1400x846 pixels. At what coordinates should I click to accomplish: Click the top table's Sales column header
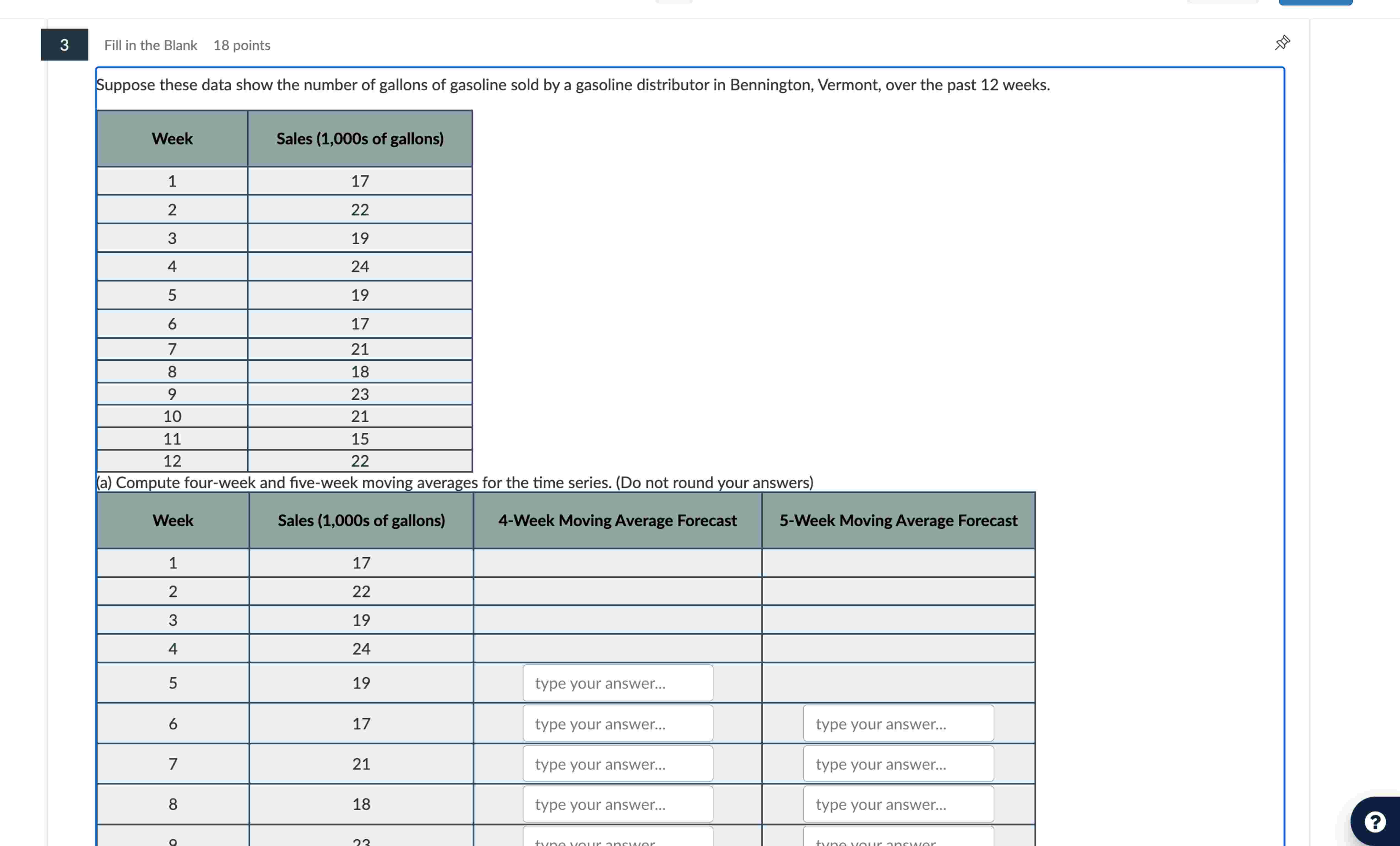[x=360, y=139]
